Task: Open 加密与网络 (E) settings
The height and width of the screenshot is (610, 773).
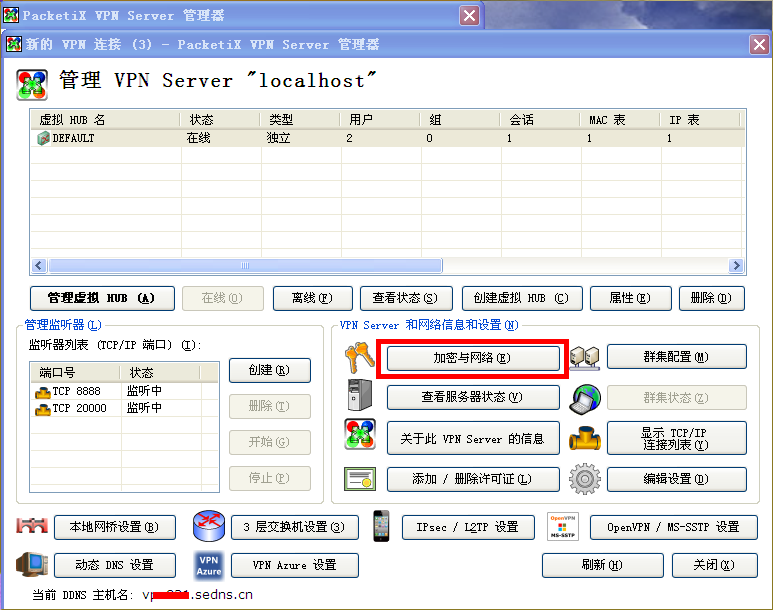Action: [473, 358]
